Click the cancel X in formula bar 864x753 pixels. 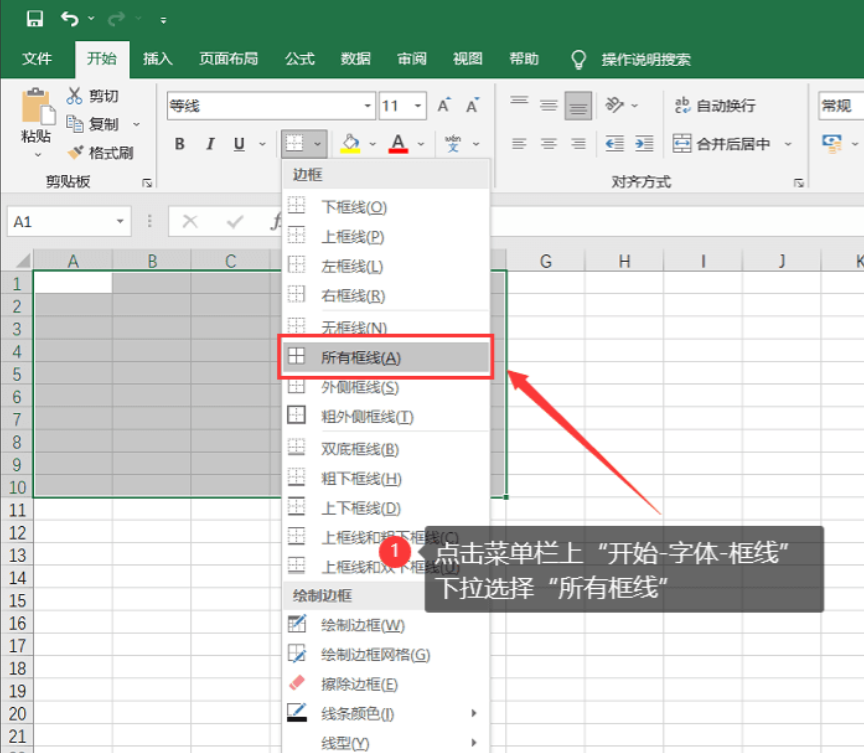point(190,222)
